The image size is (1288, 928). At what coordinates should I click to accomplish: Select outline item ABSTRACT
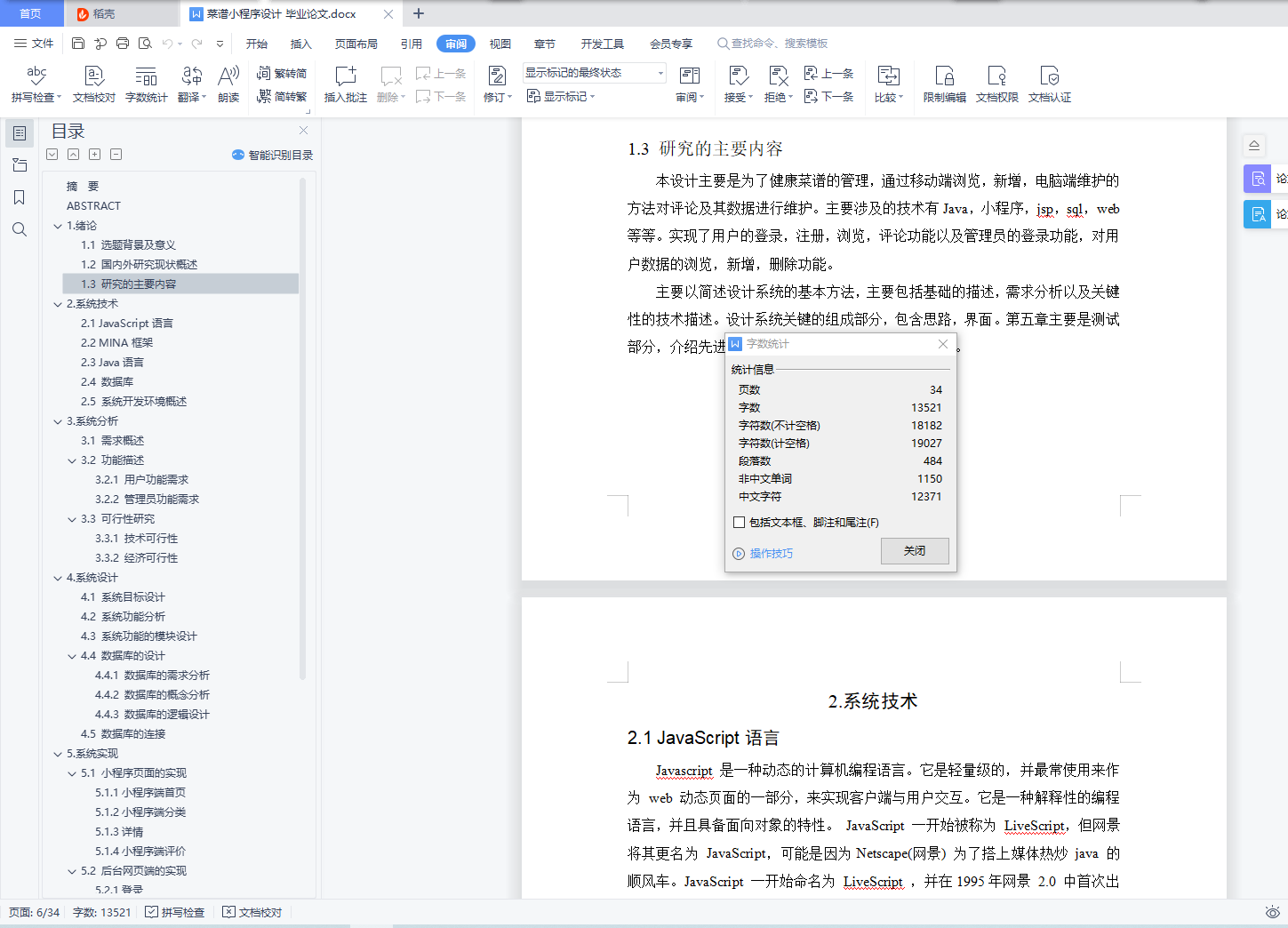coord(93,206)
